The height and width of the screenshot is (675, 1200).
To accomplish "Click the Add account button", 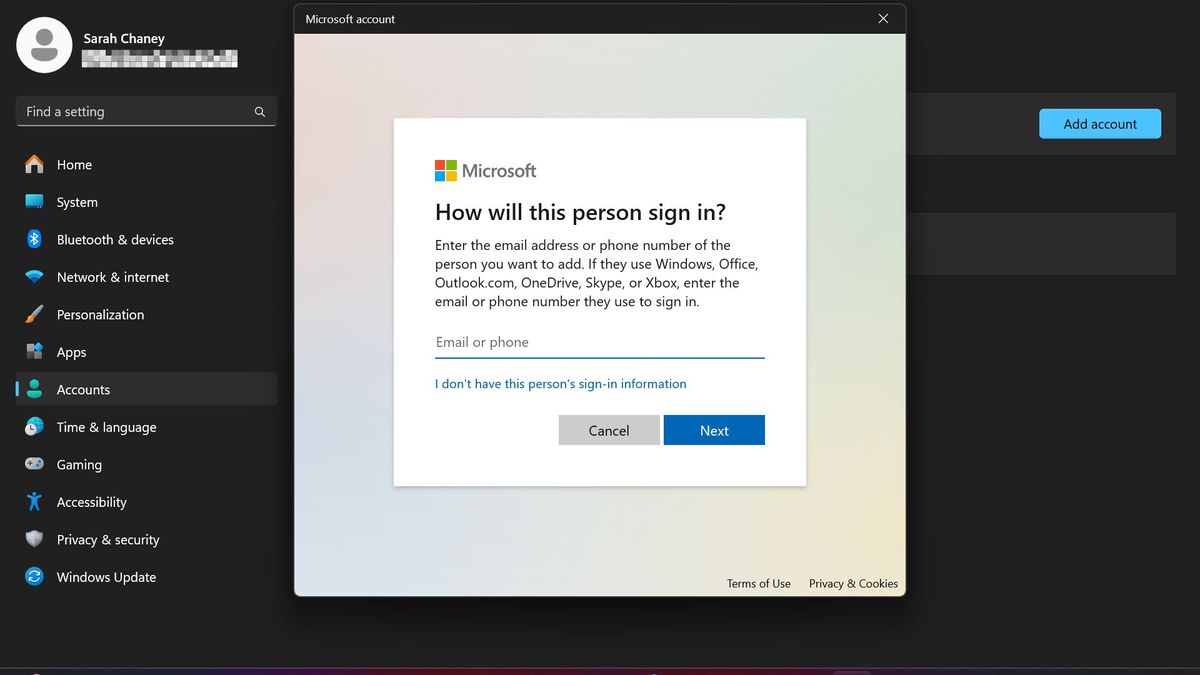I will 1100,123.
